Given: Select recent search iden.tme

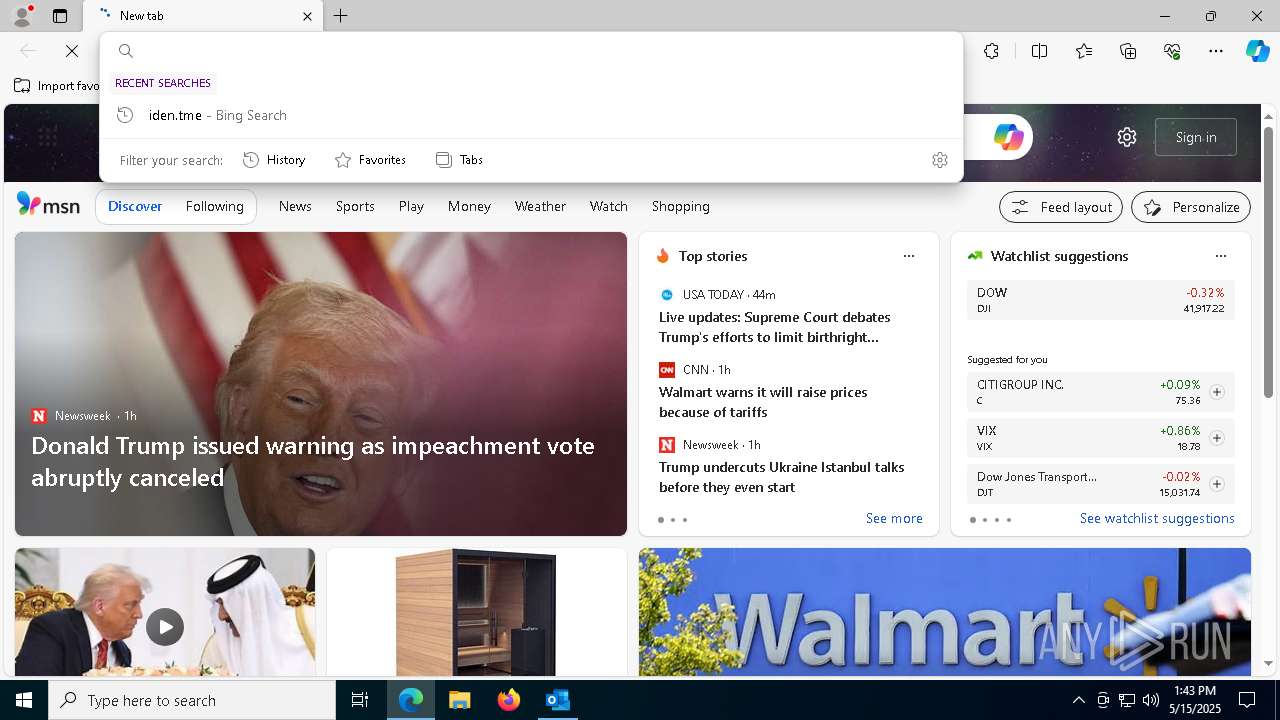Looking at the screenshot, I should tap(531, 115).
